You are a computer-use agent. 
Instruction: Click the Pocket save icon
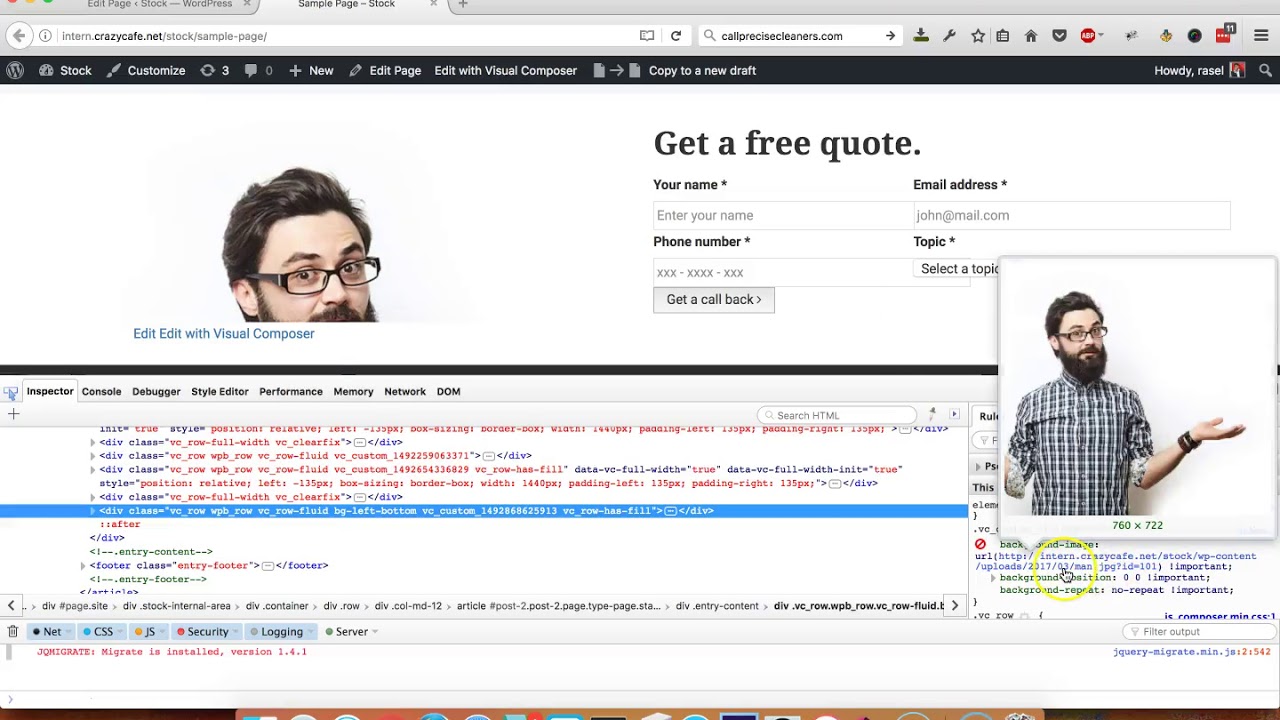coord(1059,36)
